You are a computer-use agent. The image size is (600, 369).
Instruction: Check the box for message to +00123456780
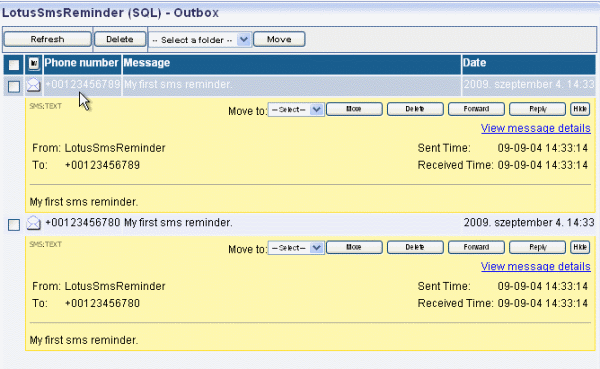pyautogui.click(x=14, y=225)
